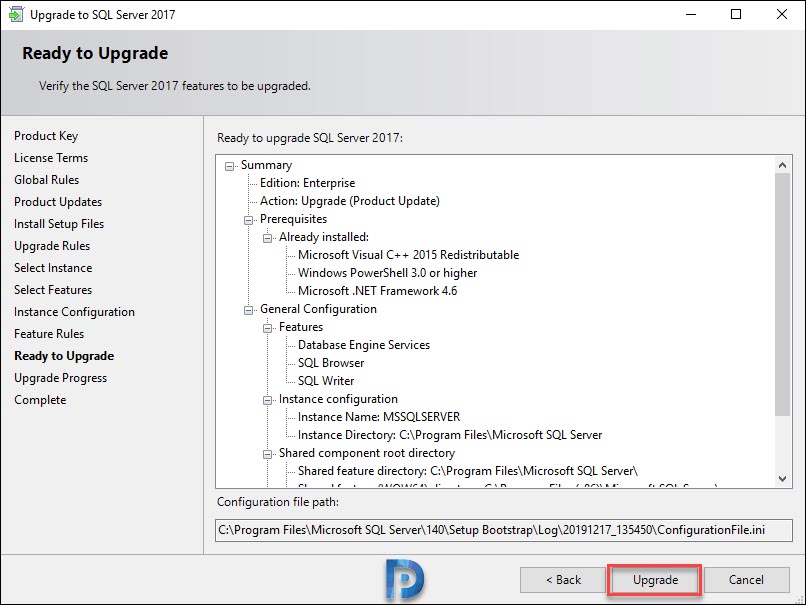Select the Instance configuration tree item
The width and height of the screenshot is (806, 605).
tap(338, 399)
